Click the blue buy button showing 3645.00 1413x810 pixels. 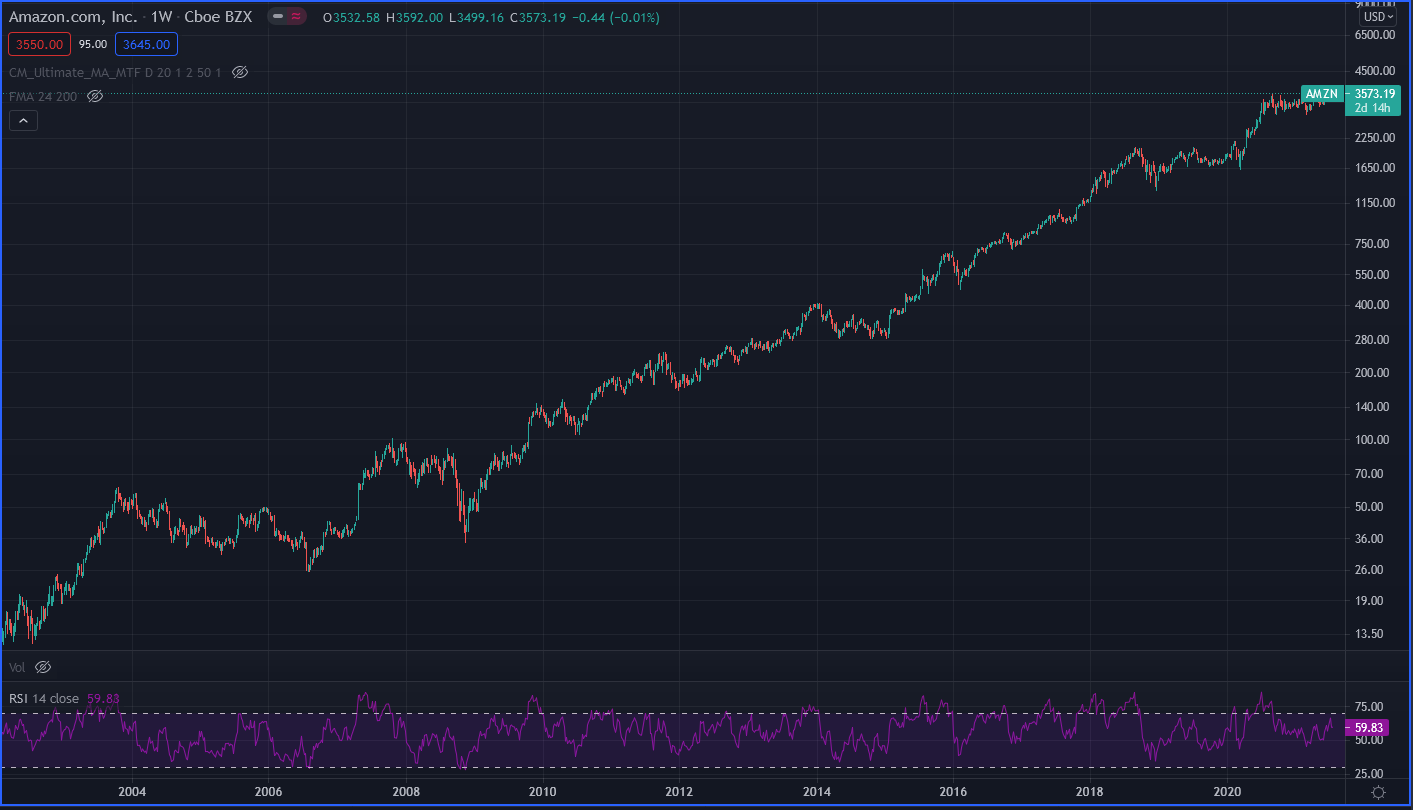[146, 44]
